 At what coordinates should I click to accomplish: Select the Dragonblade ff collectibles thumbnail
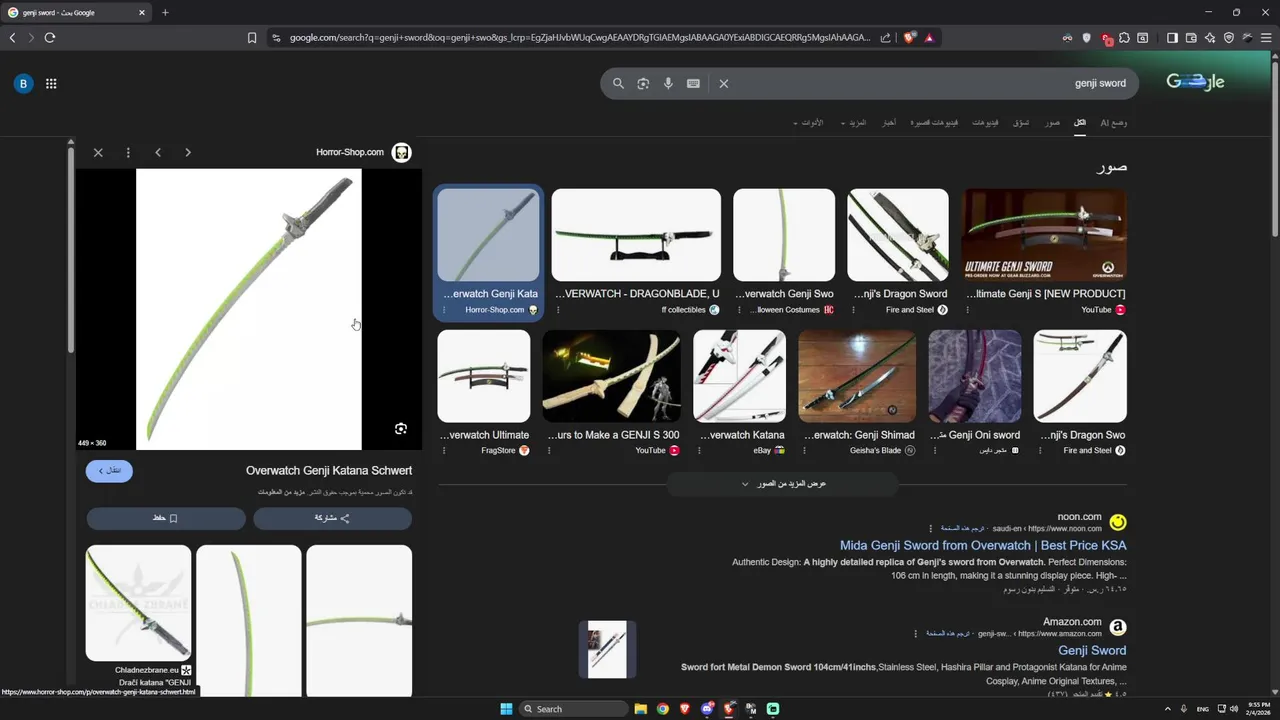636,235
